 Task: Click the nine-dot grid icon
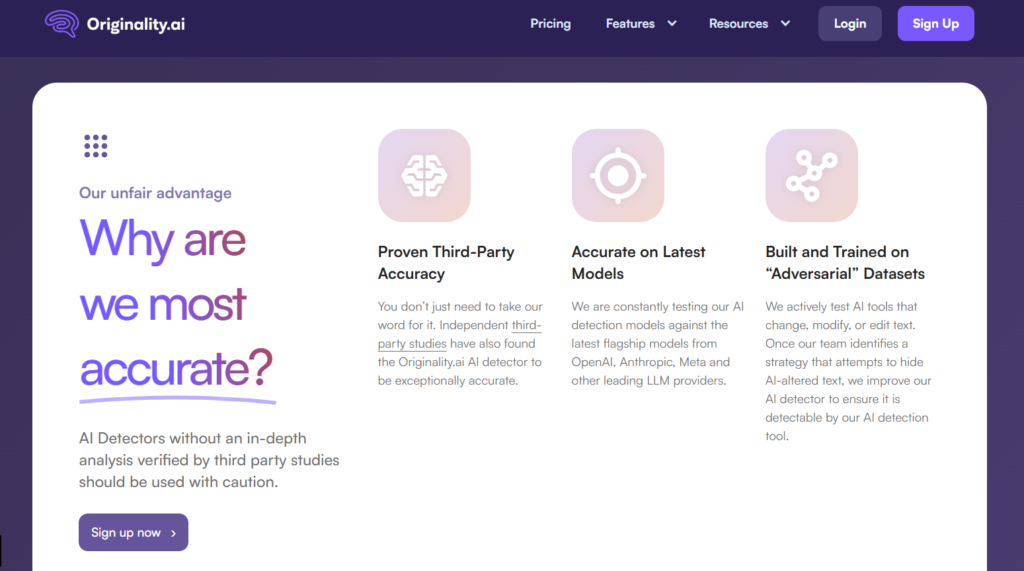tap(96, 146)
